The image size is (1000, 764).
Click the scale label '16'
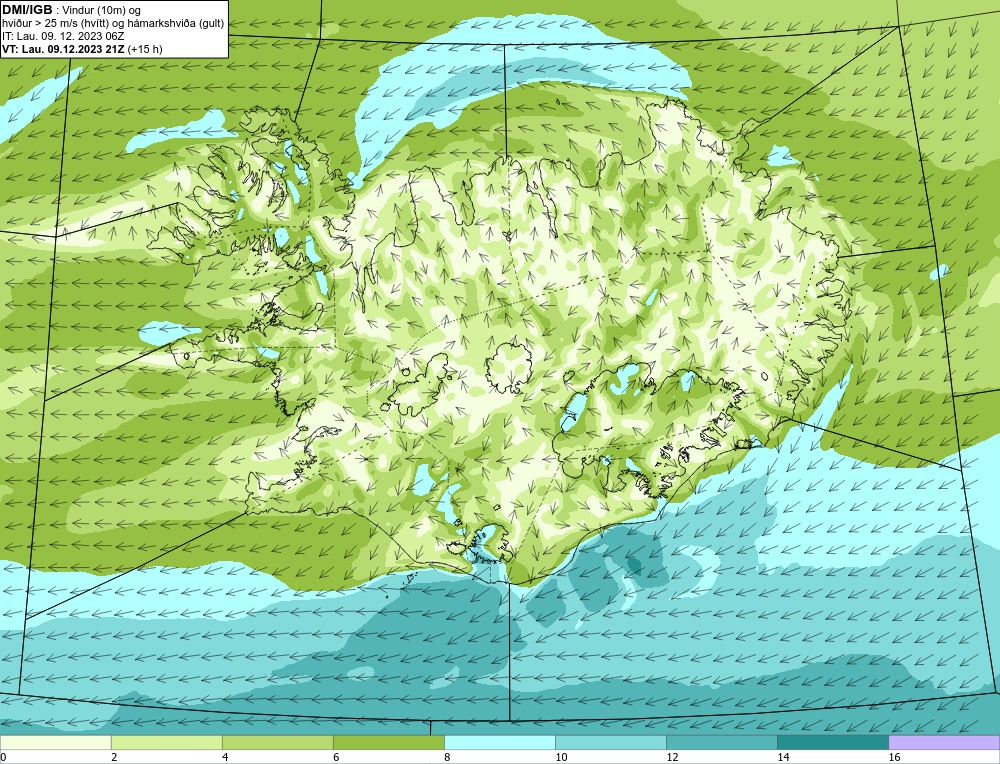893,757
